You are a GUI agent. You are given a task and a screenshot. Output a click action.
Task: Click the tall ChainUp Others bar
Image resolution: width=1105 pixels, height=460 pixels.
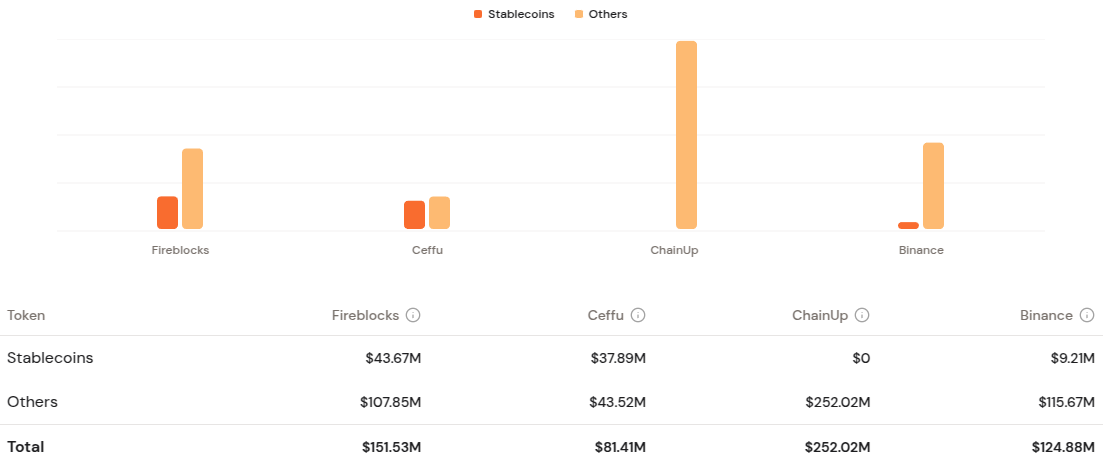(686, 135)
